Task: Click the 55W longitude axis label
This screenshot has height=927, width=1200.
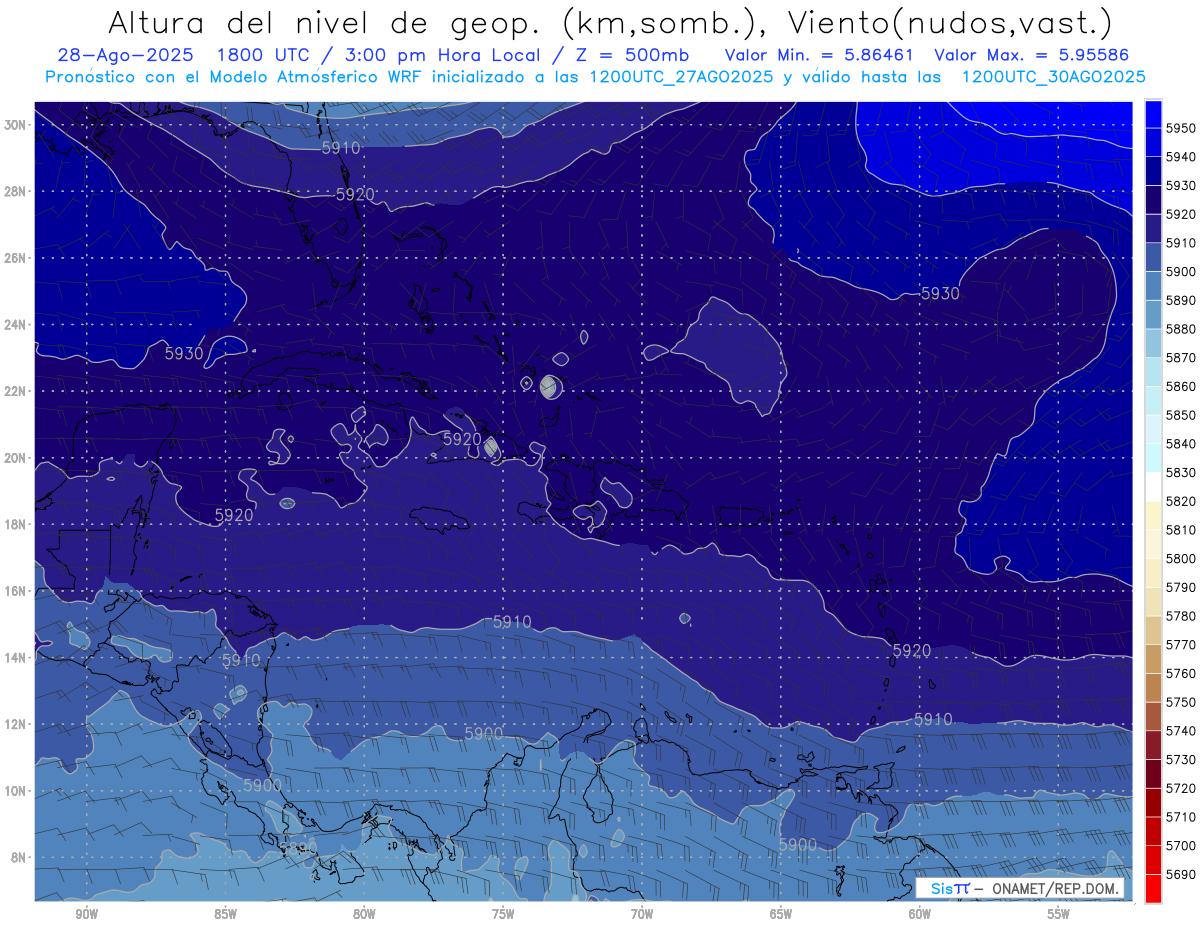Action: [x=1059, y=914]
